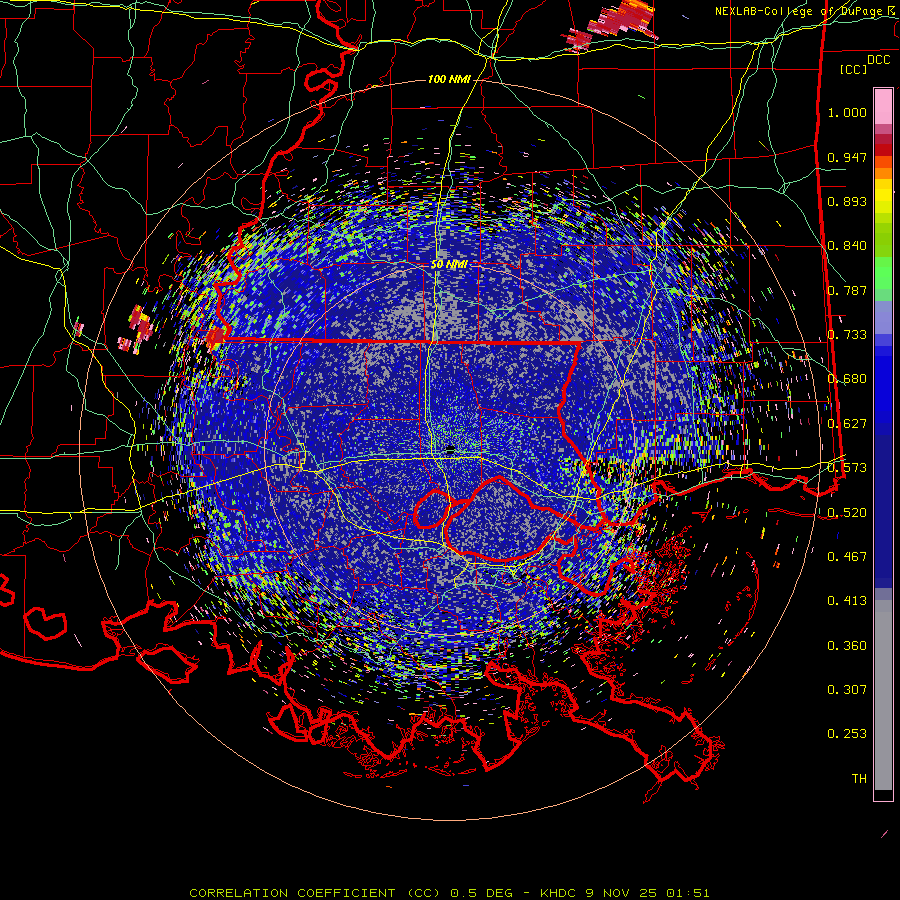Click the [CC] label above the color scale
900x900 pixels.
(854, 69)
